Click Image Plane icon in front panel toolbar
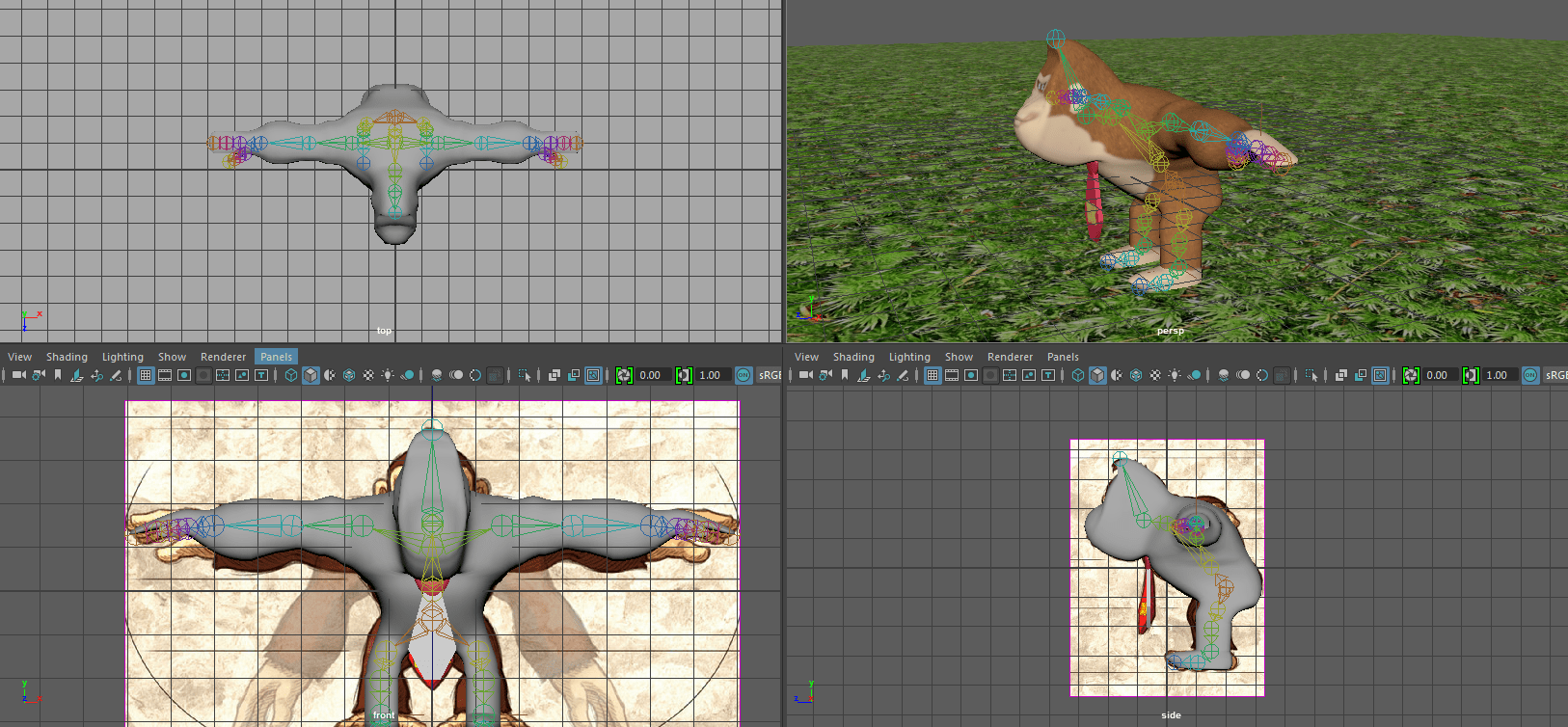The width and height of the screenshot is (1568, 727). (x=77, y=375)
